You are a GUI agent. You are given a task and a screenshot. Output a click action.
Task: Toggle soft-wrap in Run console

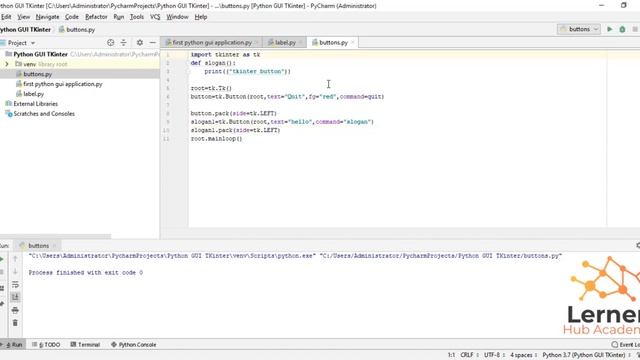15,284
